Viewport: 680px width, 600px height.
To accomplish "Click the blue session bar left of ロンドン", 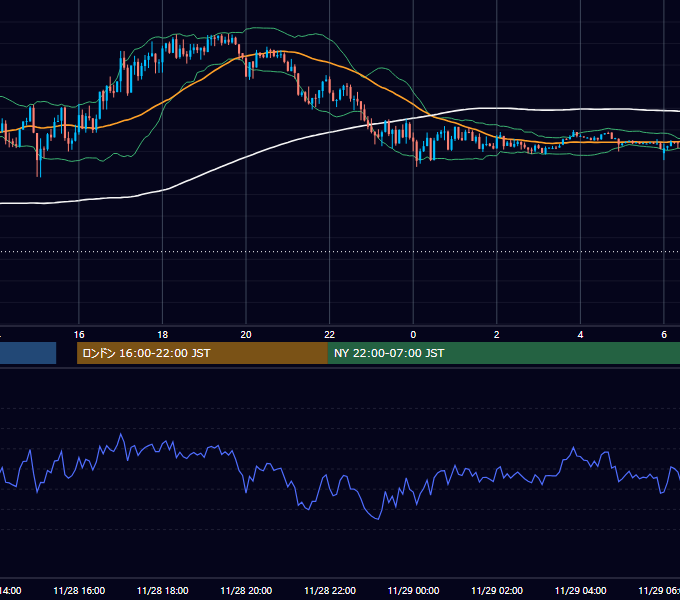I will click(x=28, y=353).
